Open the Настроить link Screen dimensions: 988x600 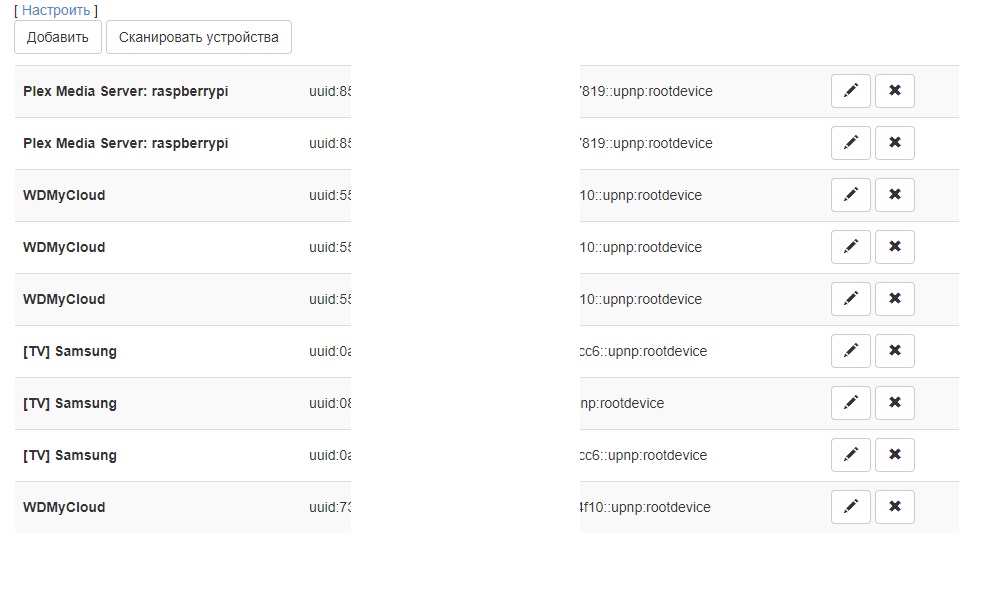point(56,10)
